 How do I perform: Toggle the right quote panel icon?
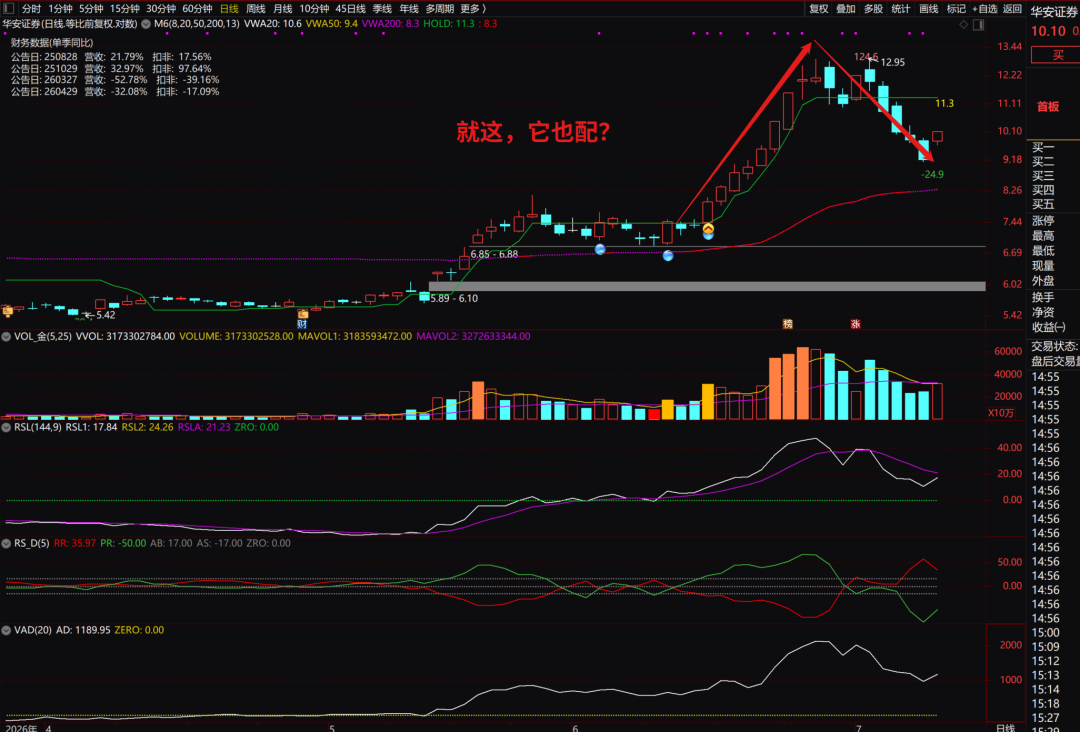pyautogui.click(x=978, y=25)
